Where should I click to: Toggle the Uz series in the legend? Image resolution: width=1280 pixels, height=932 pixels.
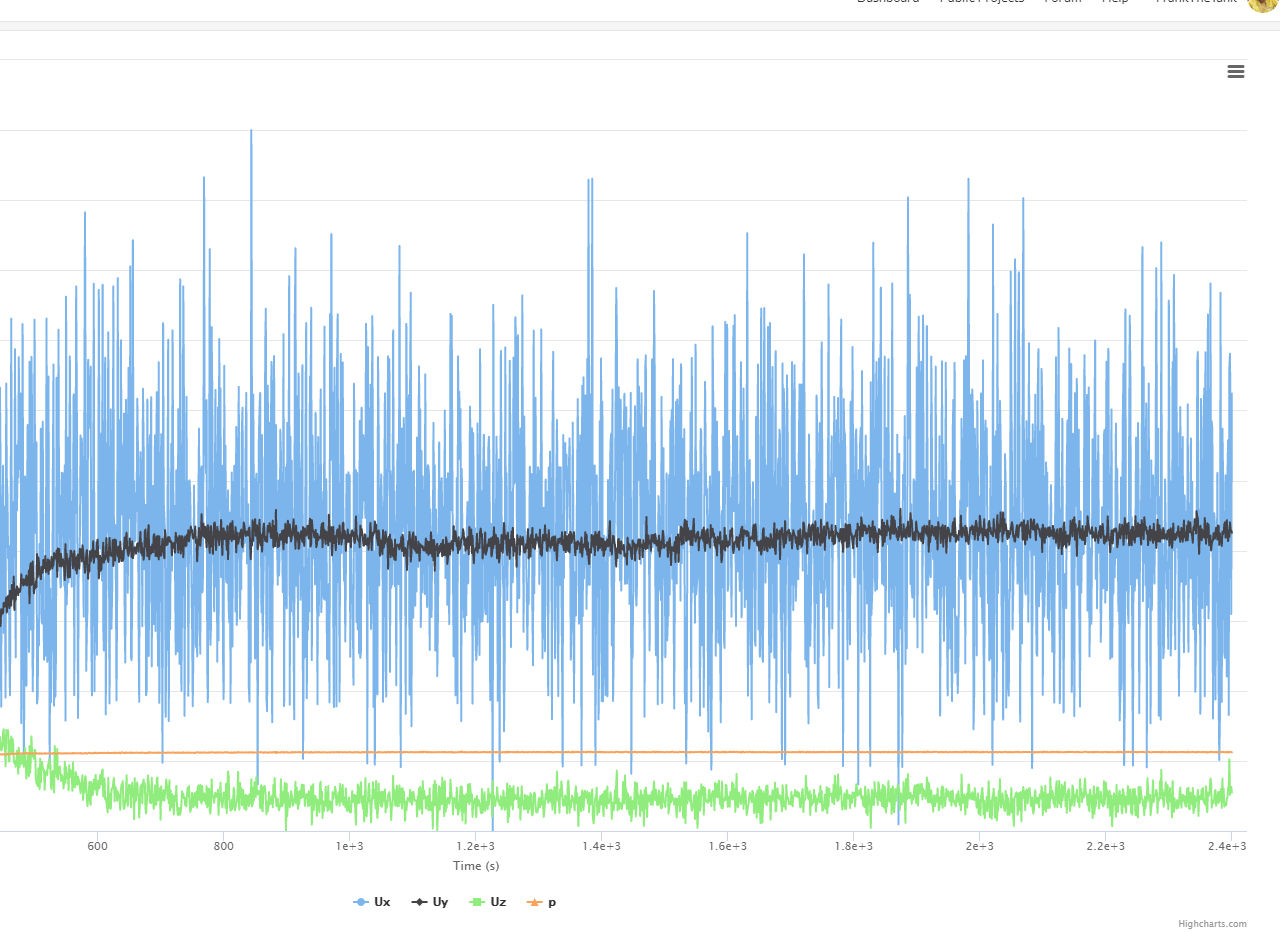(488, 902)
